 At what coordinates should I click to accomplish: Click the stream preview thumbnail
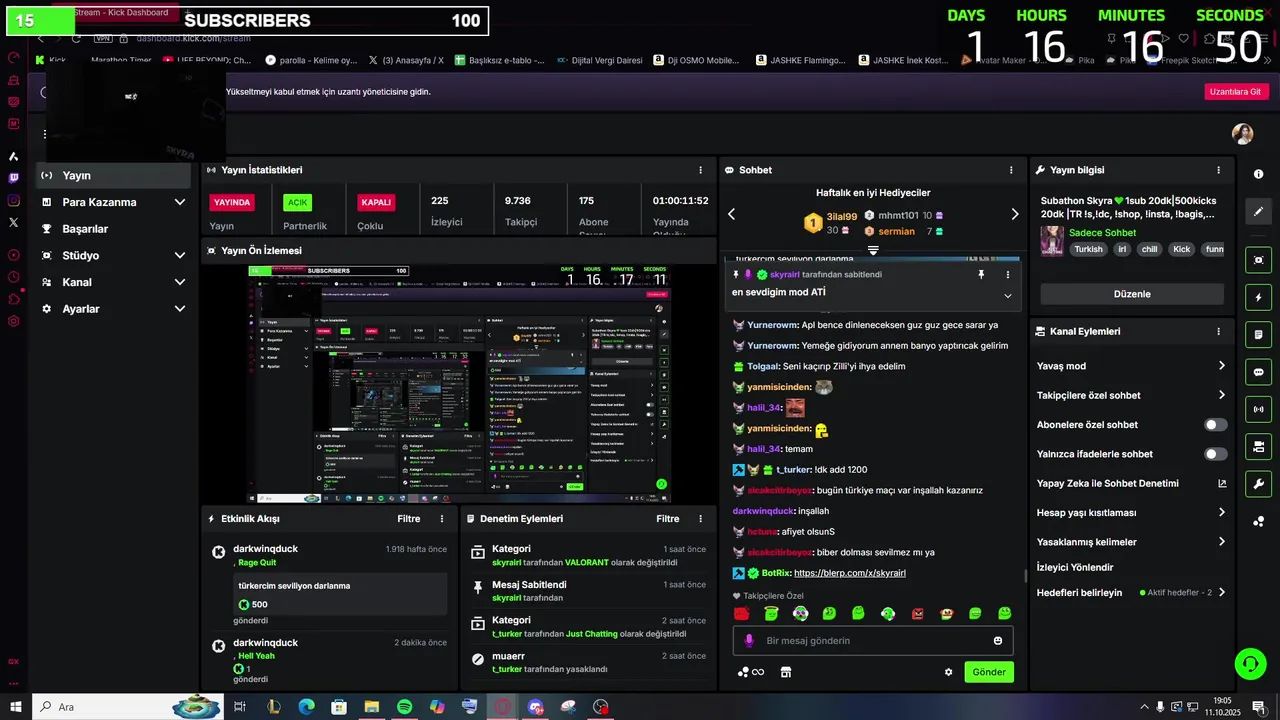459,383
